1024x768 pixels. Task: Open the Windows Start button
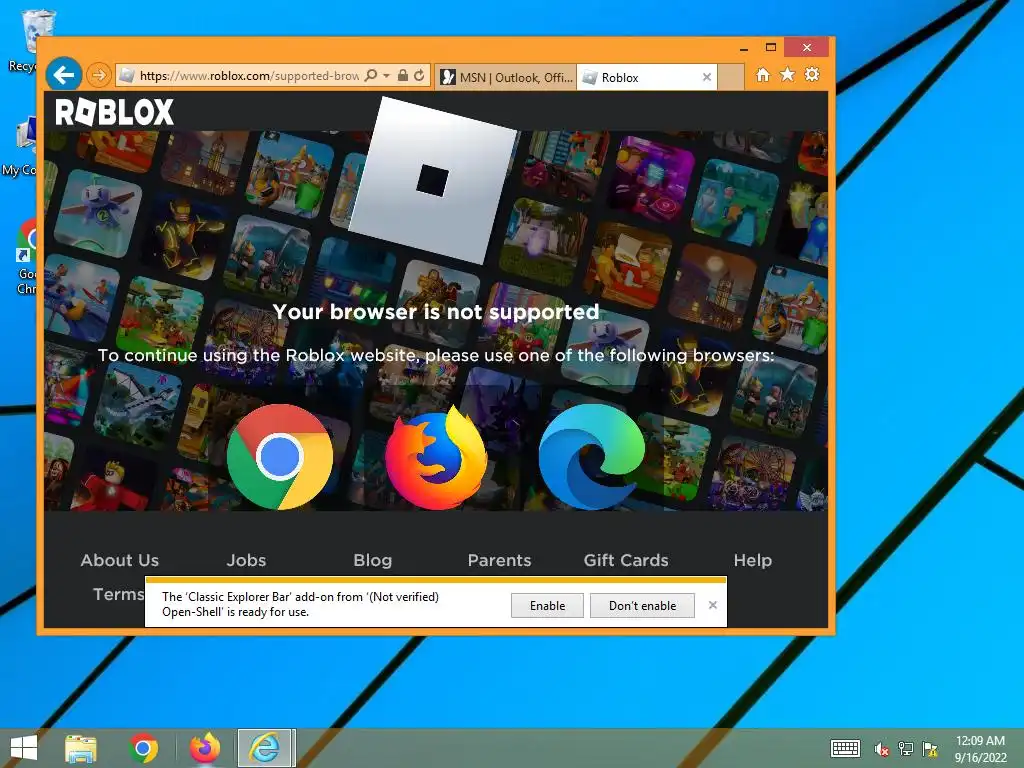(x=24, y=748)
